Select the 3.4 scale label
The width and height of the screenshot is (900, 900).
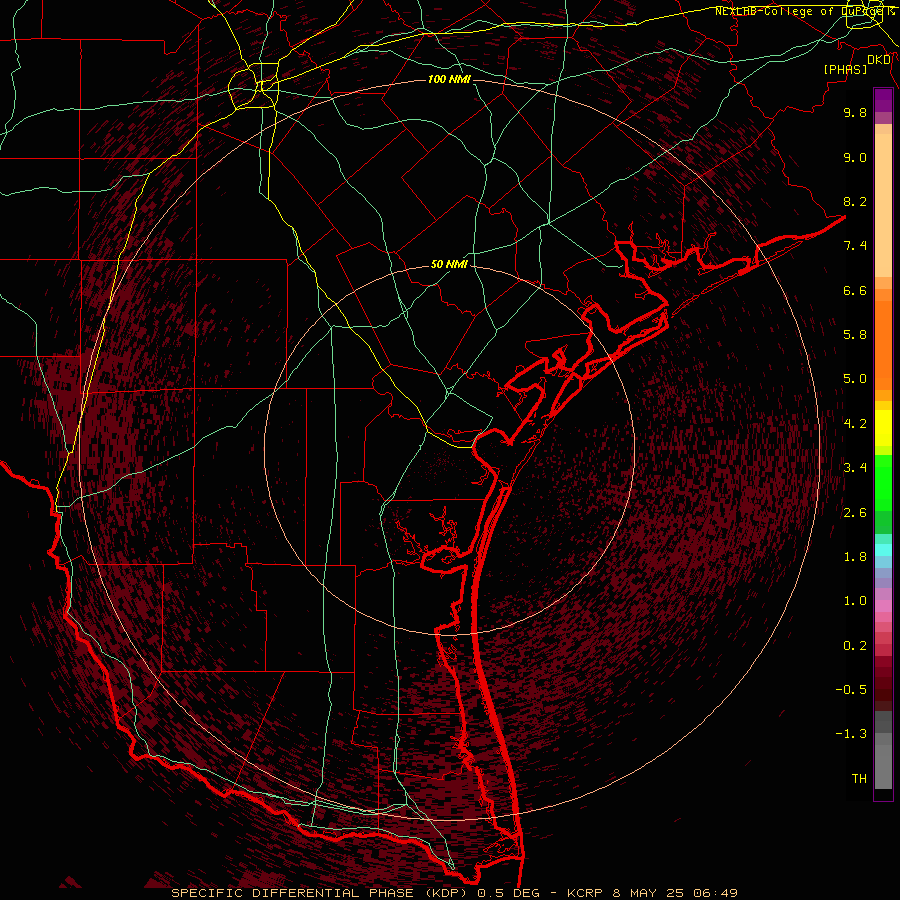coord(855,468)
